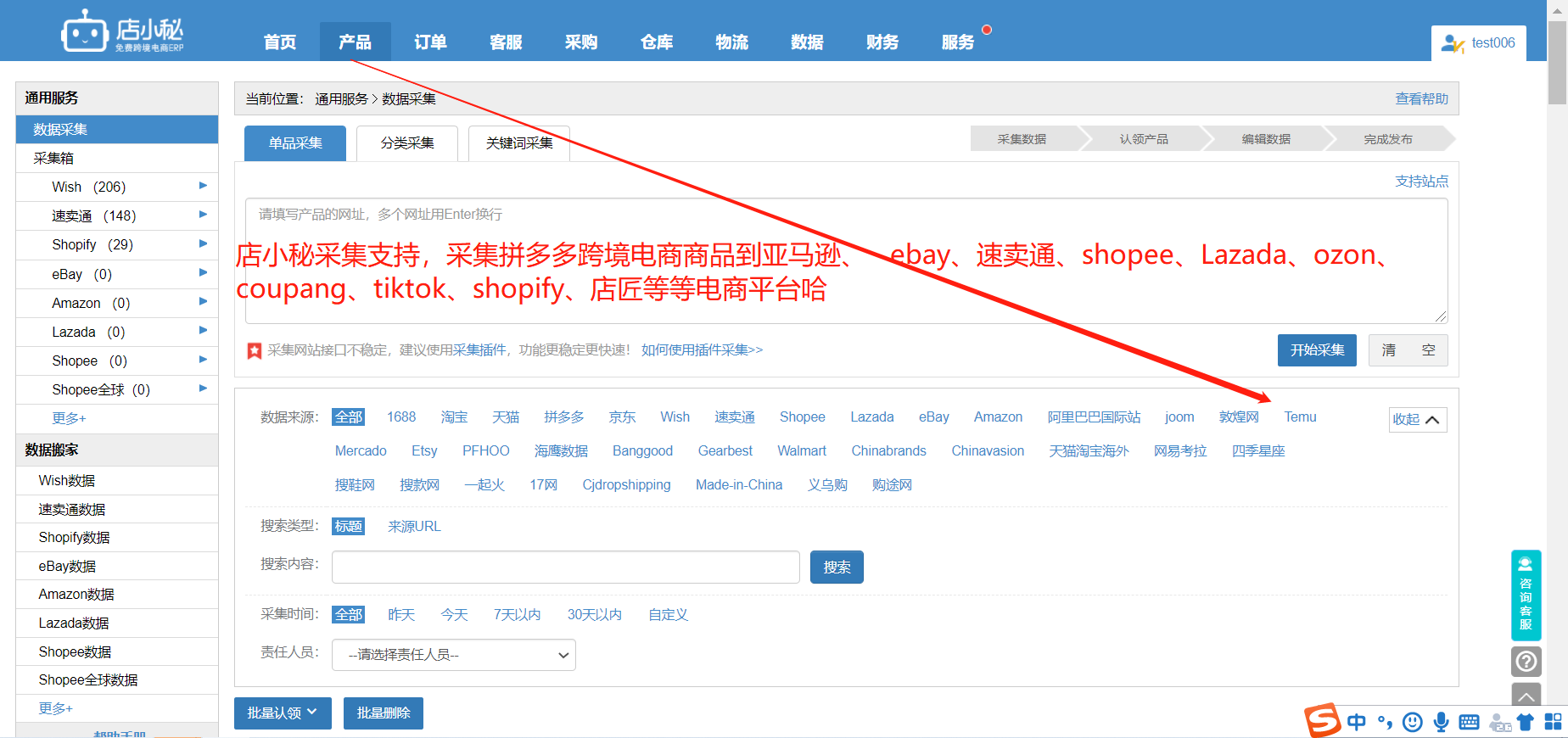Viewport: 1568px width, 738px height.
Task: Filter data source by Cjdropshipping
Action: click(x=626, y=484)
